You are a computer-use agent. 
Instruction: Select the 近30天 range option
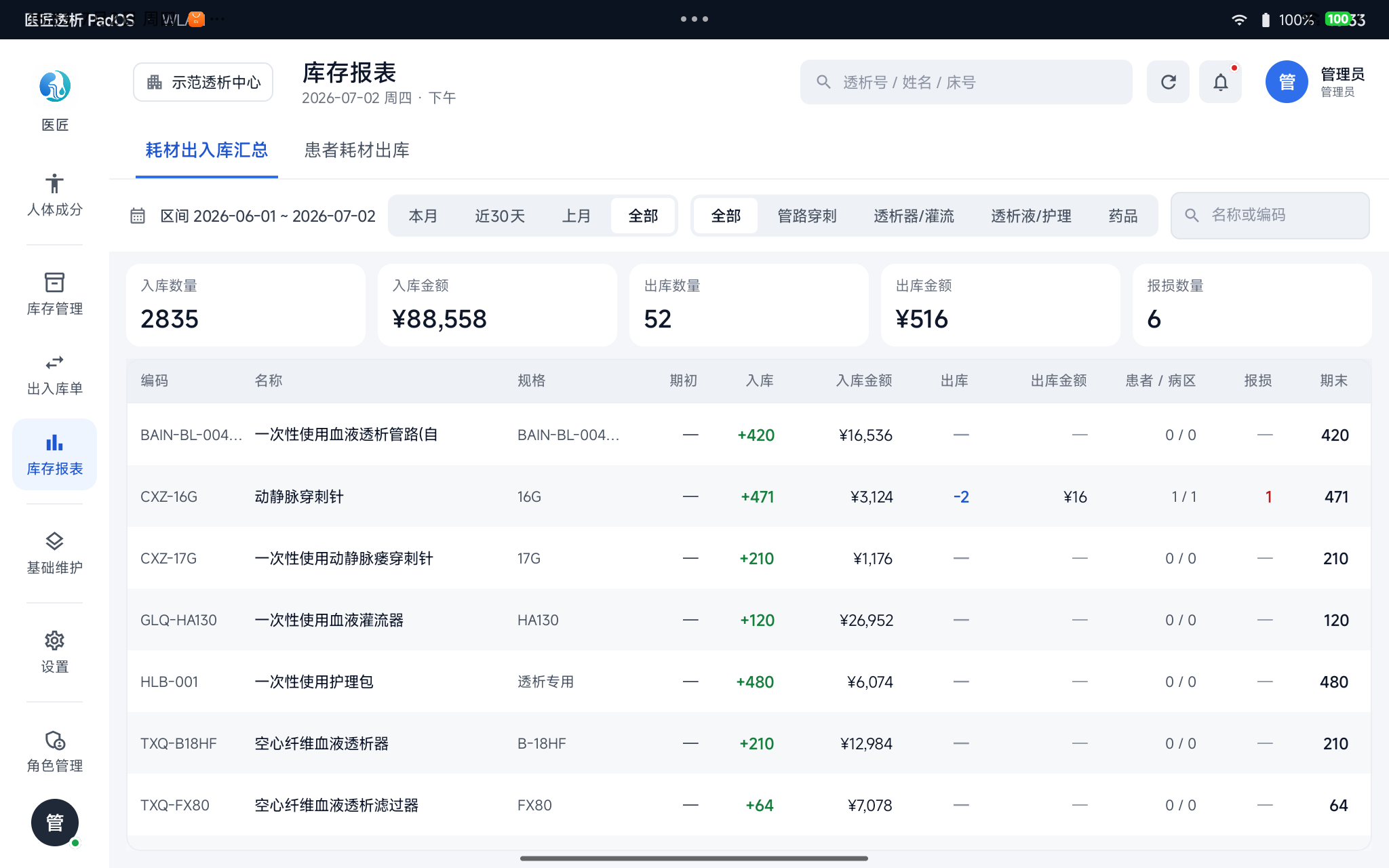coord(500,216)
